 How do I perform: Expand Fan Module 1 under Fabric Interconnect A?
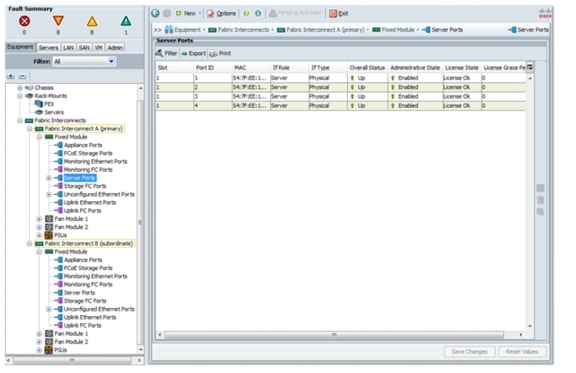pyautogui.click(x=39, y=219)
